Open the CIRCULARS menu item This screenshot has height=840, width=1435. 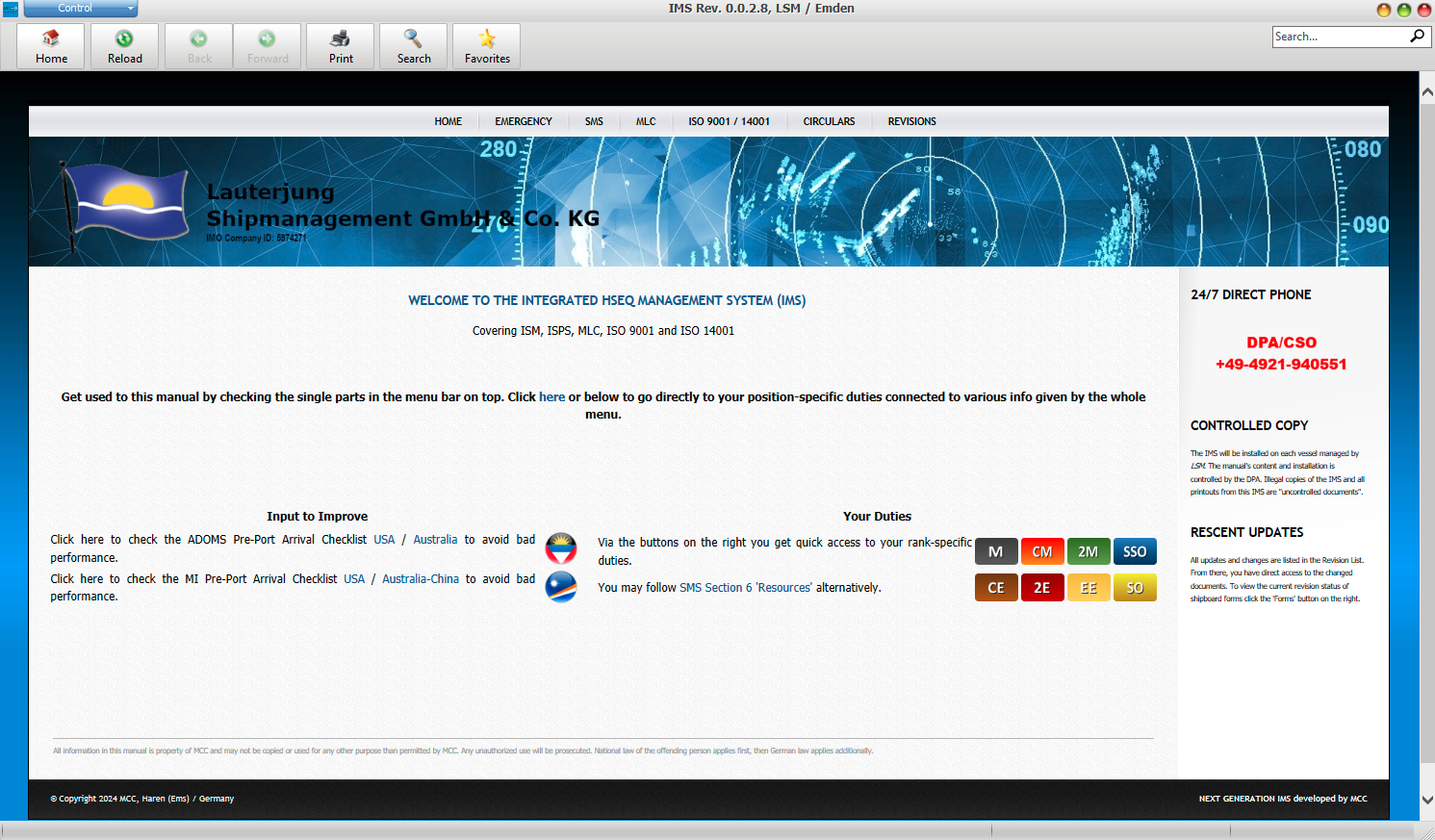tap(829, 121)
